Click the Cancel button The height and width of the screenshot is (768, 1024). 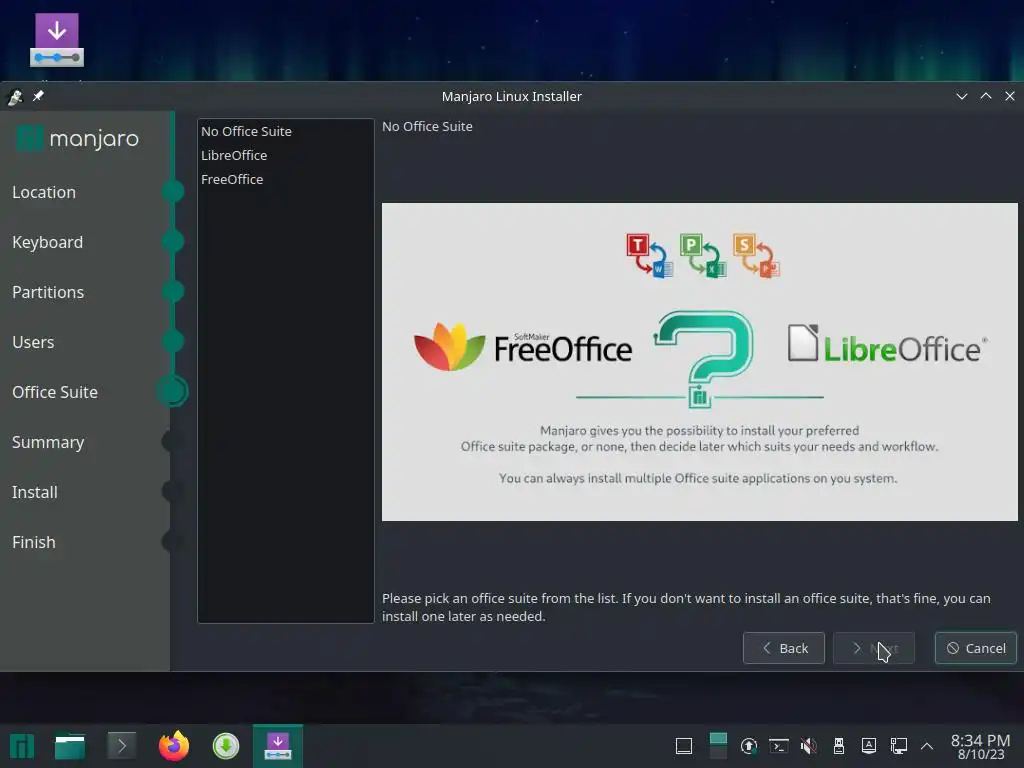coord(976,648)
